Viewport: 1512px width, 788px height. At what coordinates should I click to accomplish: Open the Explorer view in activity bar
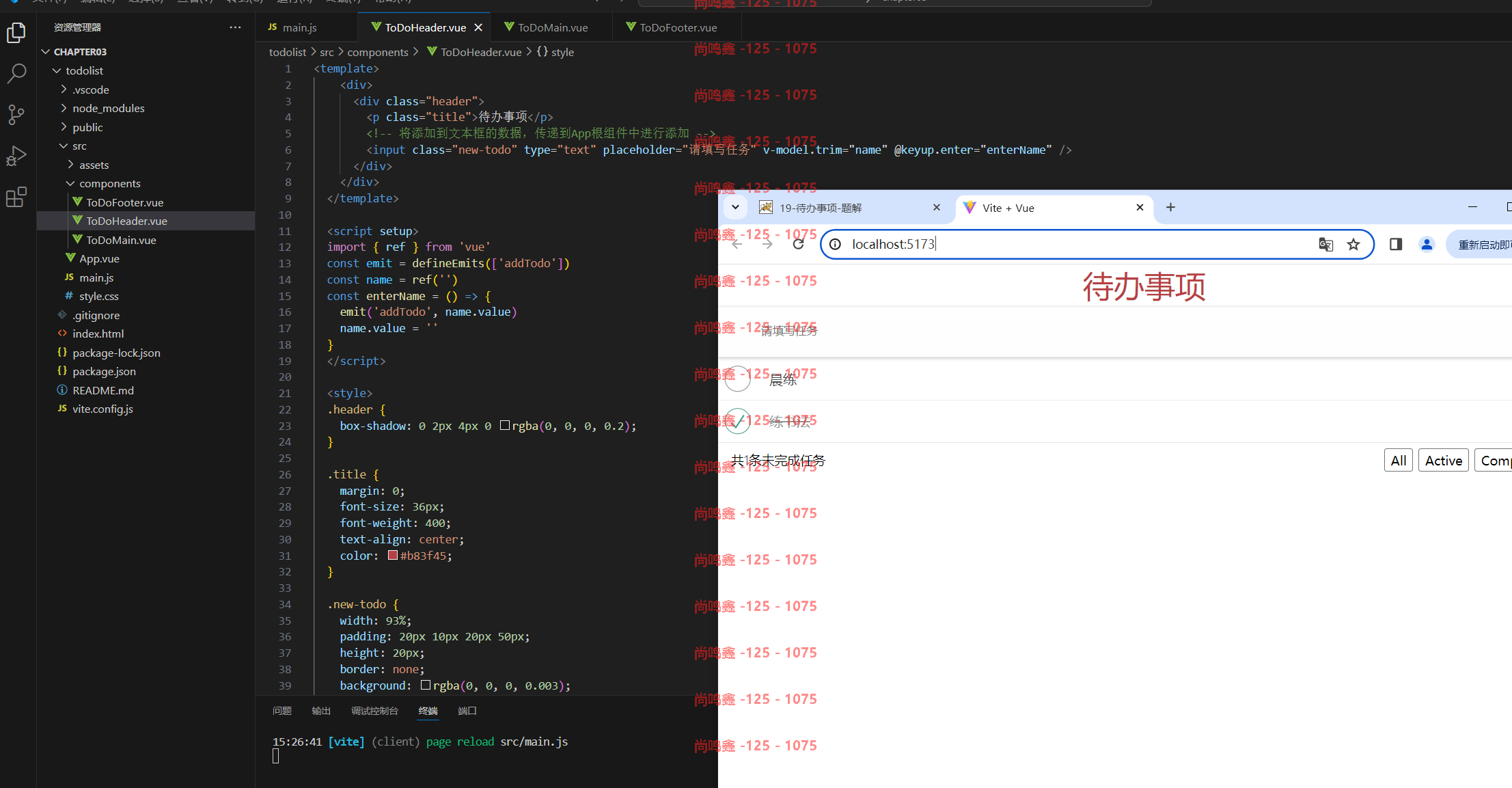tap(16, 32)
